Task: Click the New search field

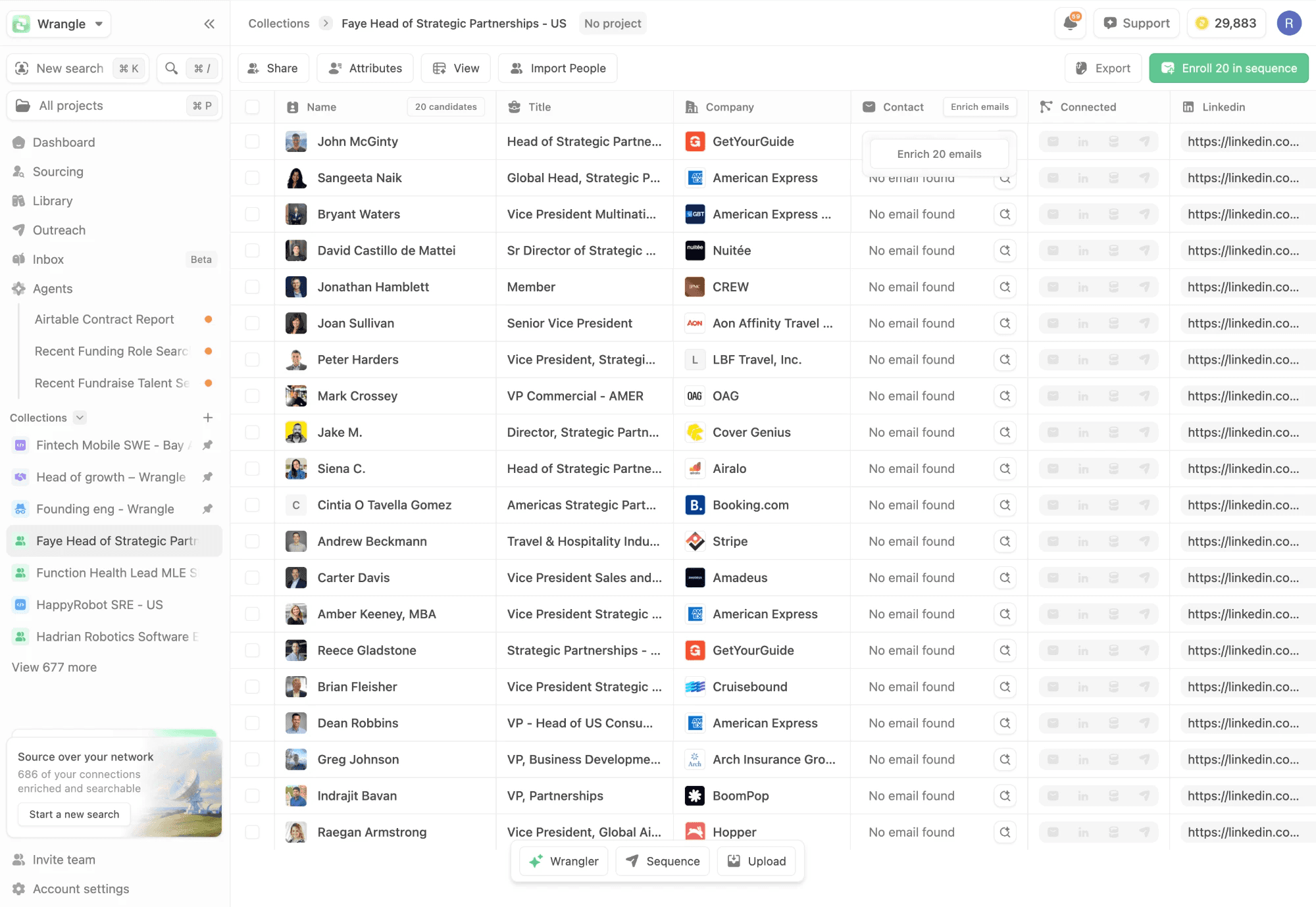Action: pos(78,68)
